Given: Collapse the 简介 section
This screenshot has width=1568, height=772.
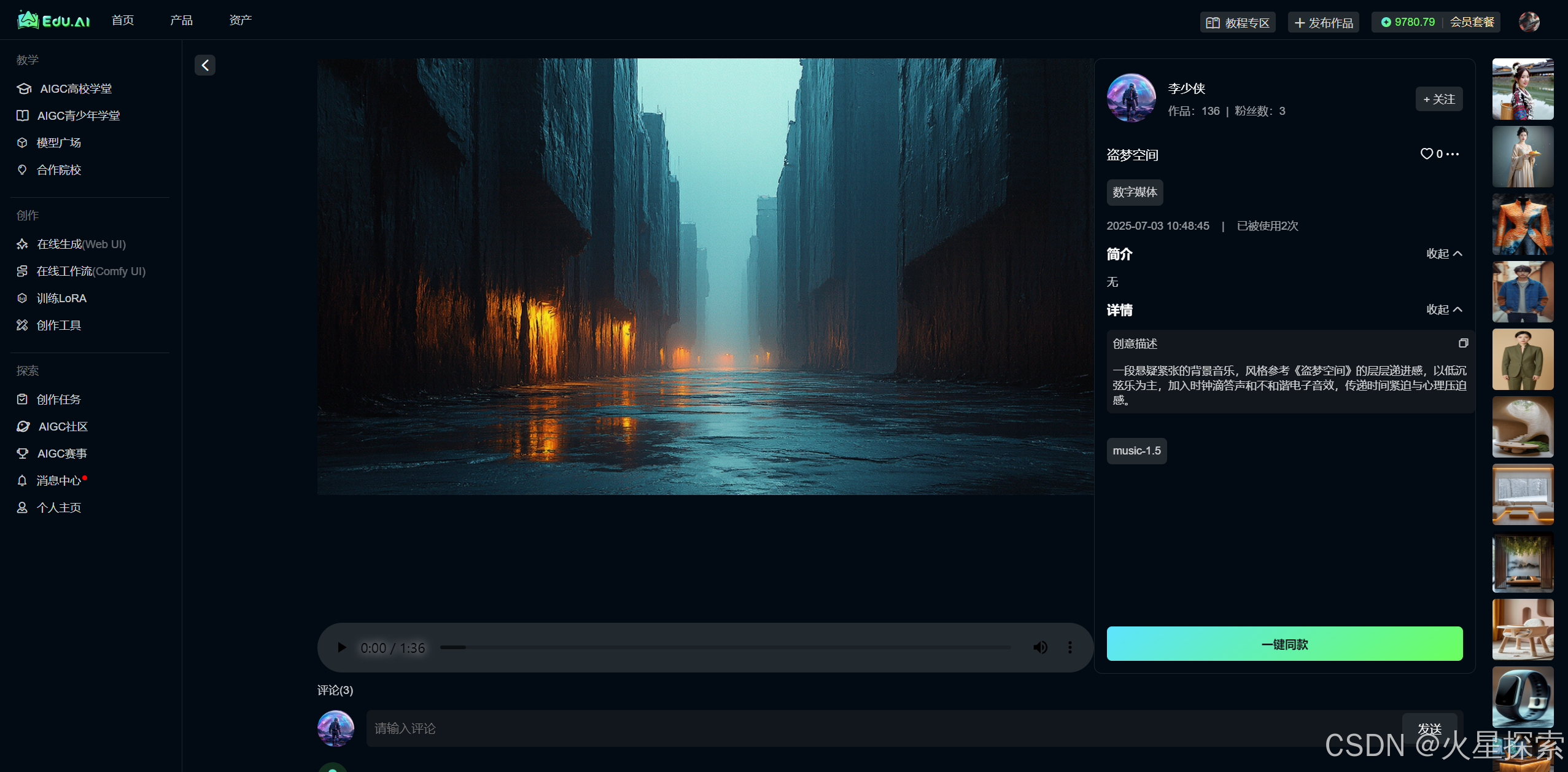Looking at the screenshot, I should coord(1444,254).
